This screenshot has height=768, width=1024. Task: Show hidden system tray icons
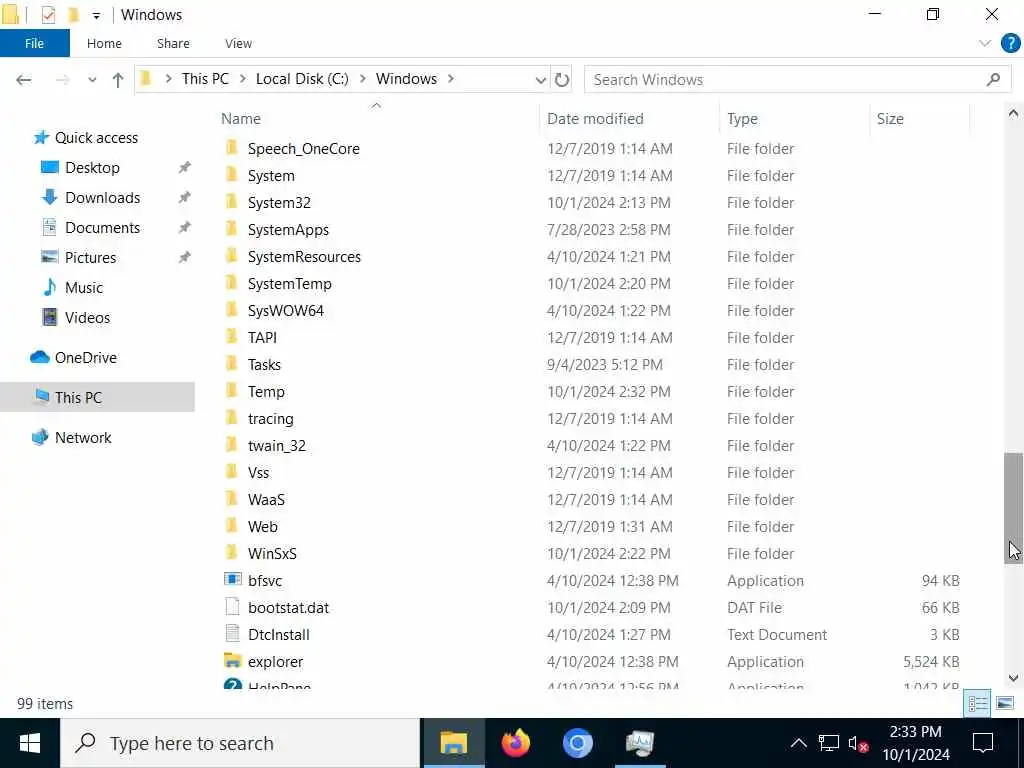pos(798,743)
